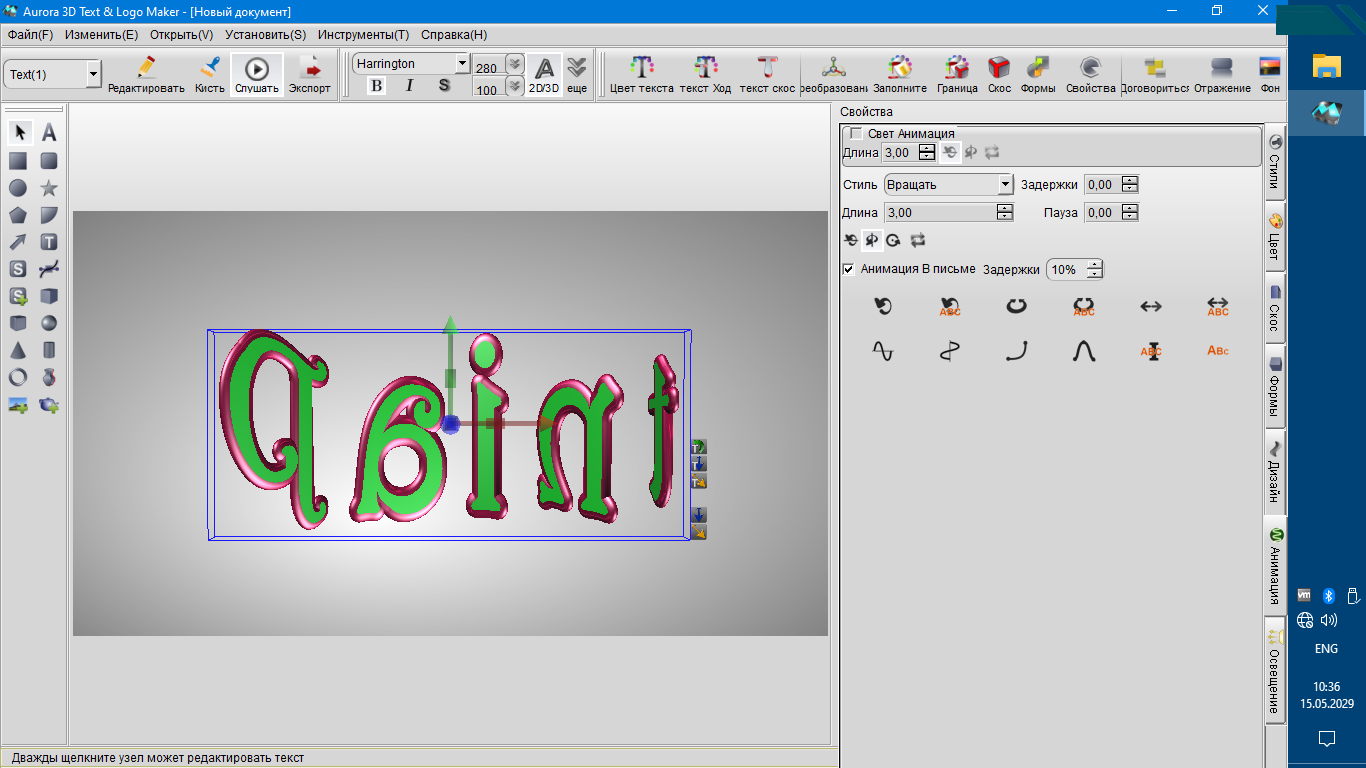
Task: Click the Цвет текста icon
Action: pos(641,74)
